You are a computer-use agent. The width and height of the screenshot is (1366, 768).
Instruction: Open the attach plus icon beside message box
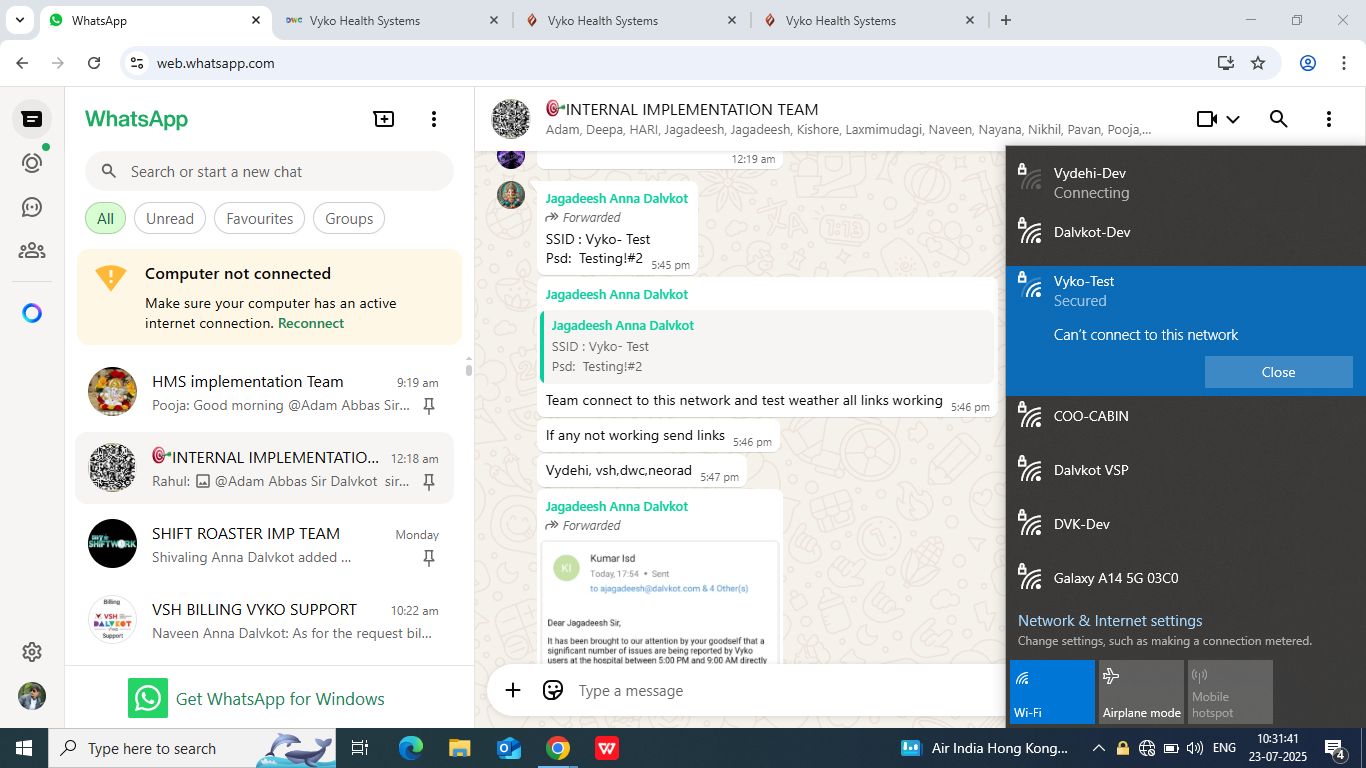513,690
